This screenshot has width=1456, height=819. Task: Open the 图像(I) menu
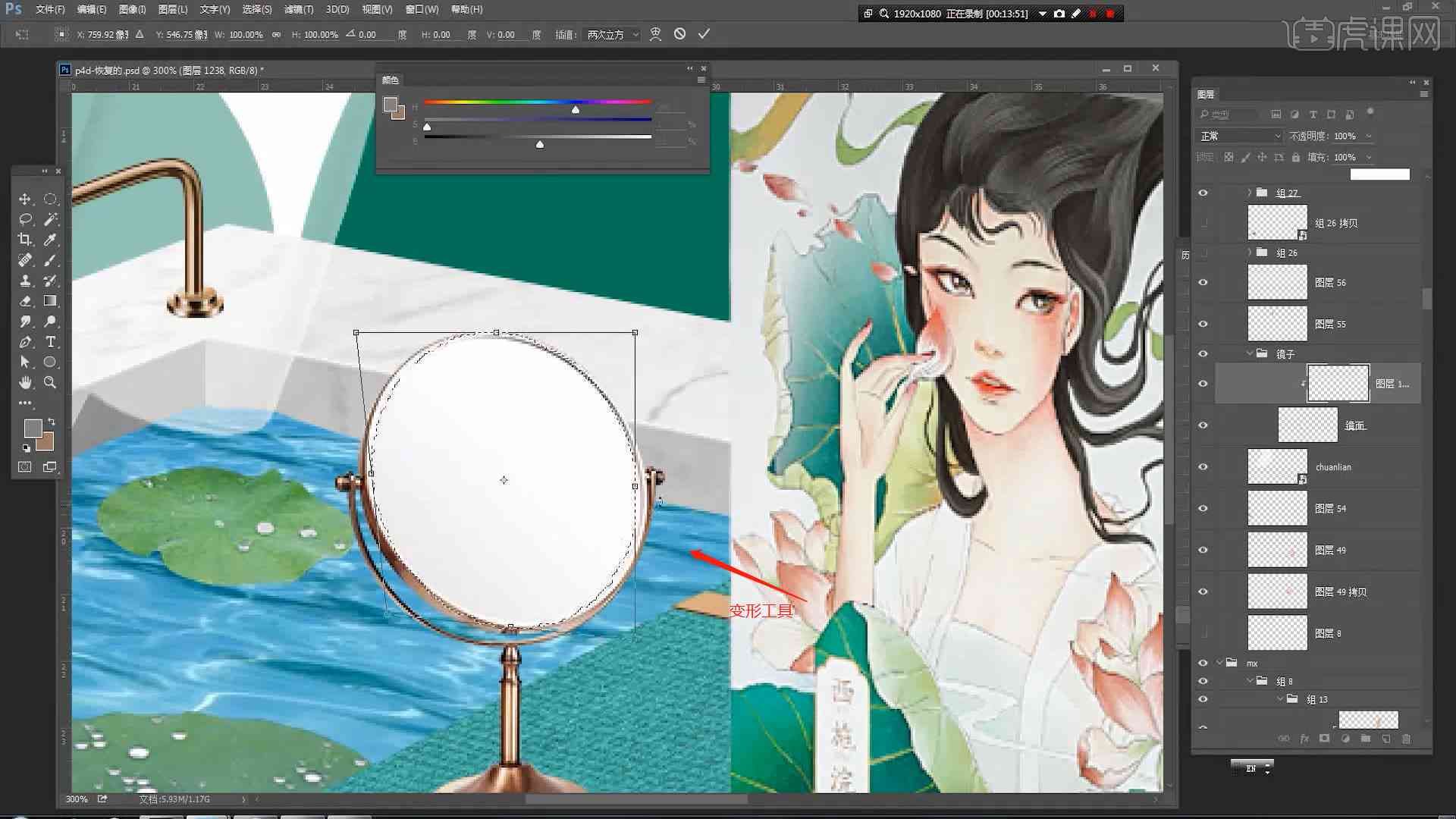point(132,9)
